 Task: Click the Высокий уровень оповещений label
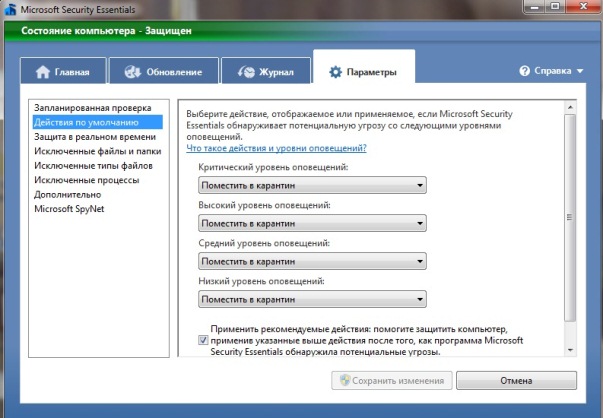[264, 205]
